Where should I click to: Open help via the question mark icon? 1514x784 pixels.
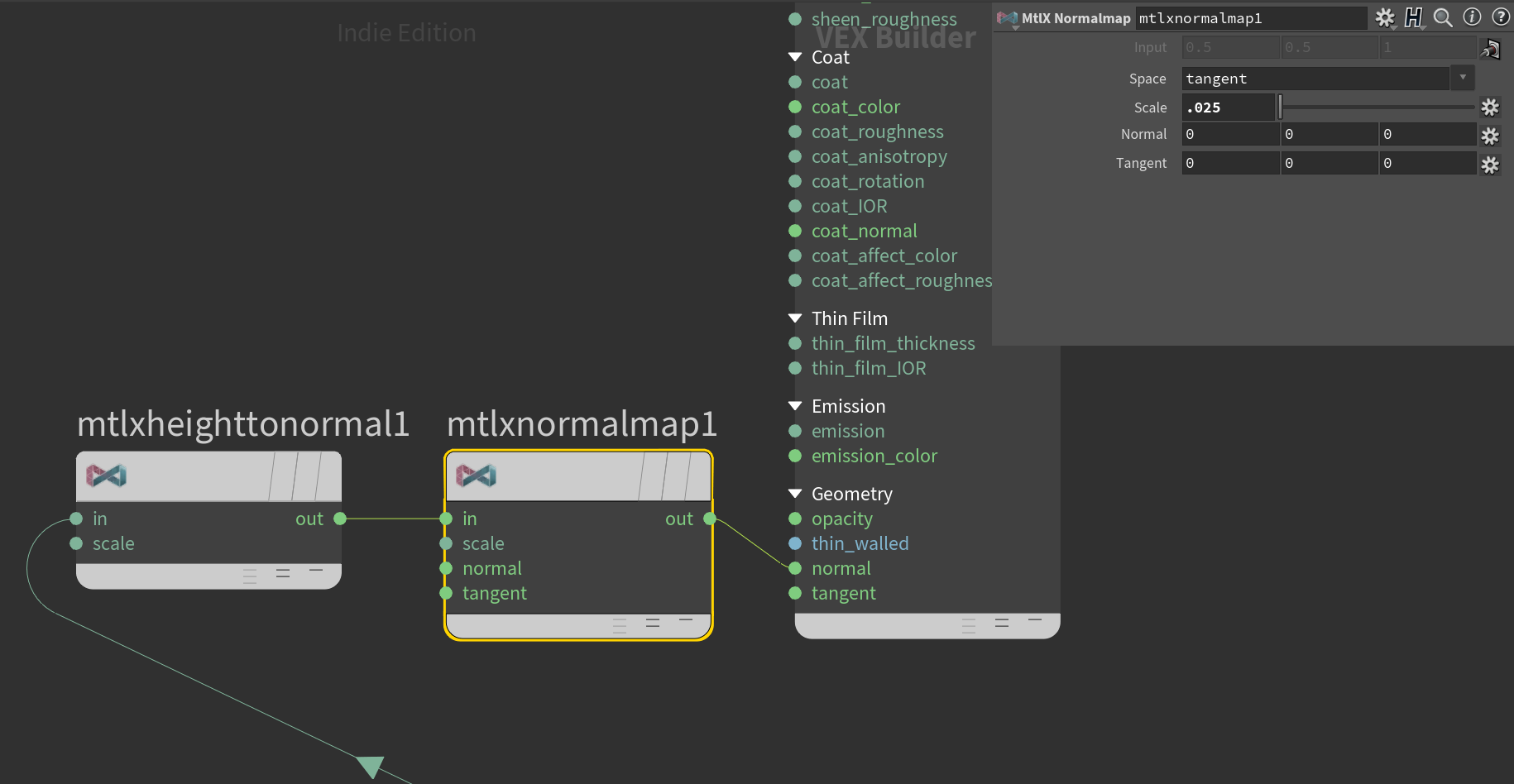1501,17
